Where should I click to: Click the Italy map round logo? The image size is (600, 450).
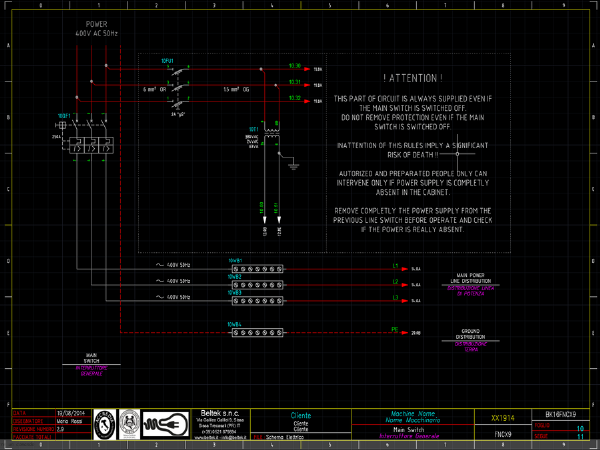pos(104,424)
